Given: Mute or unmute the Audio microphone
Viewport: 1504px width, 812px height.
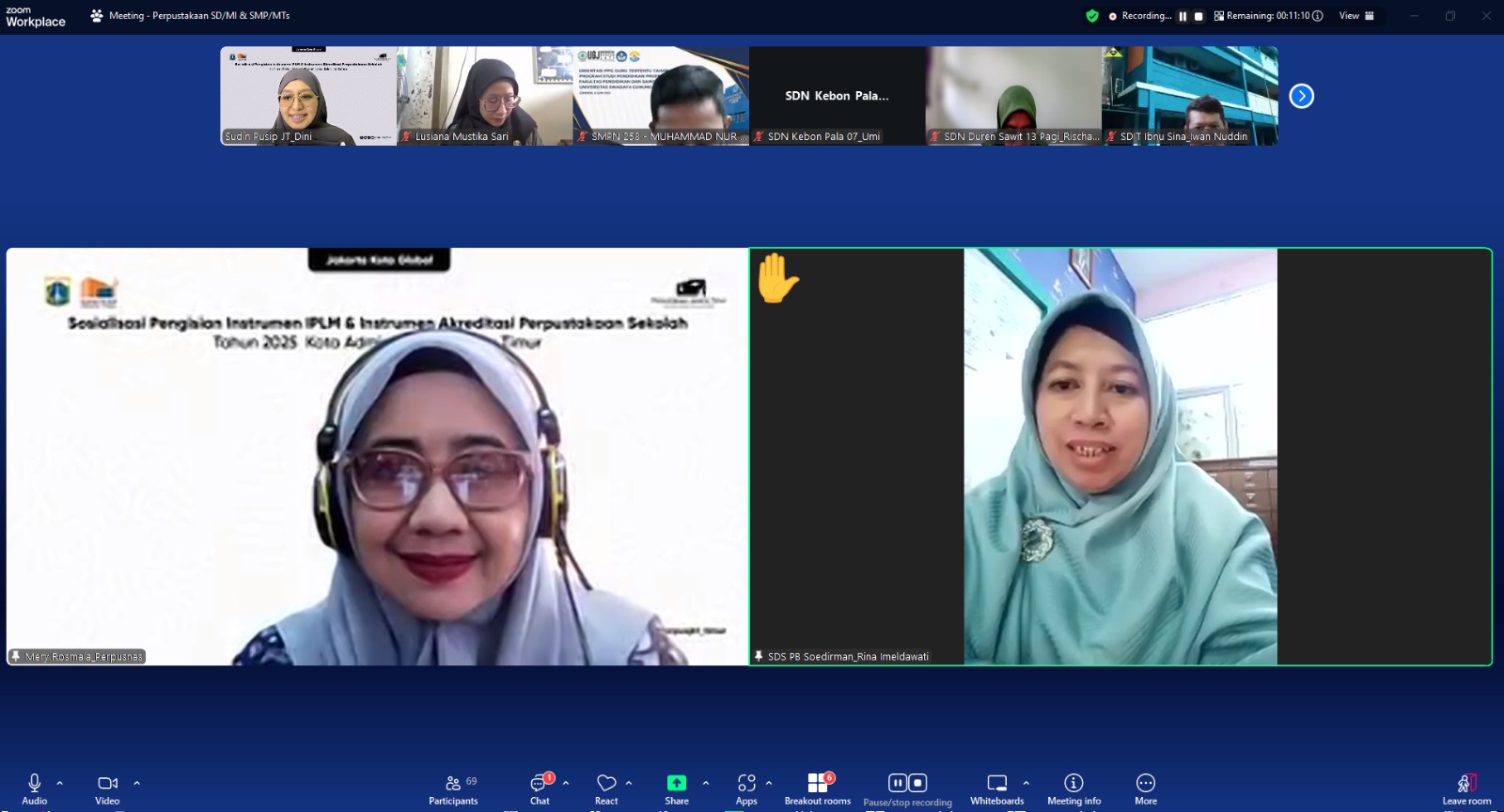Looking at the screenshot, I should click(35, 789).
